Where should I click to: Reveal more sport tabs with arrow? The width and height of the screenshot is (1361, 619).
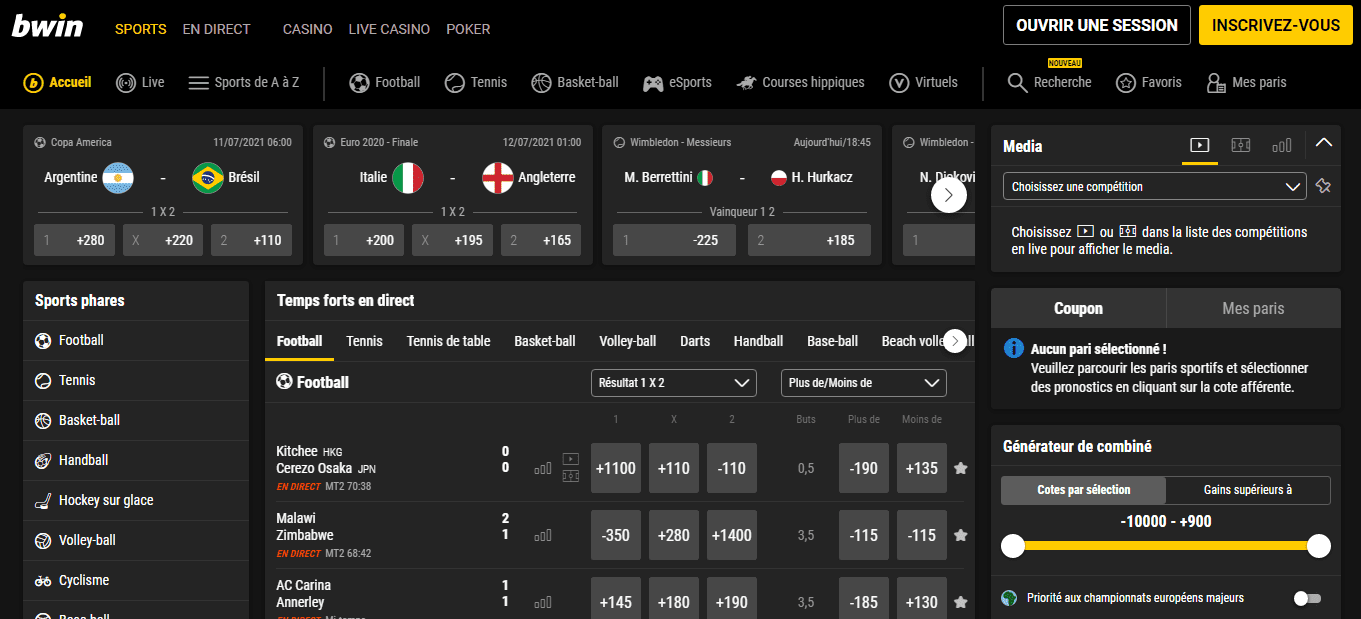[x=955, y=341]
